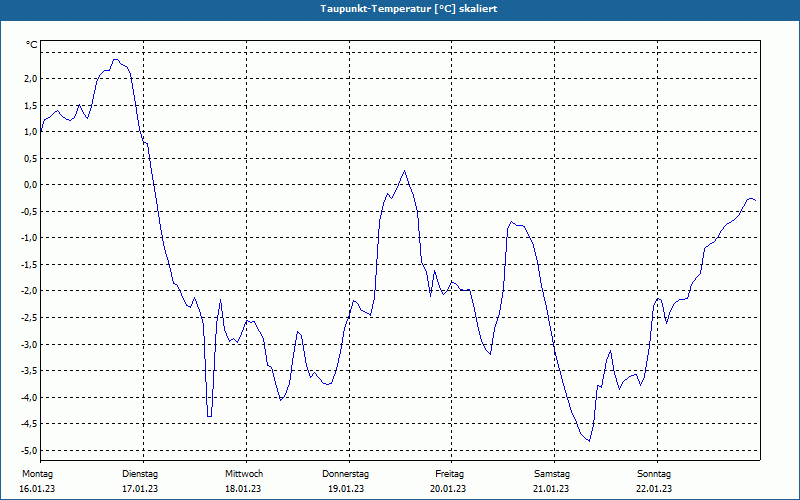Click the Thursday peak just above 0,0
Screen dimensions: 800x500
tap(405, 171)
